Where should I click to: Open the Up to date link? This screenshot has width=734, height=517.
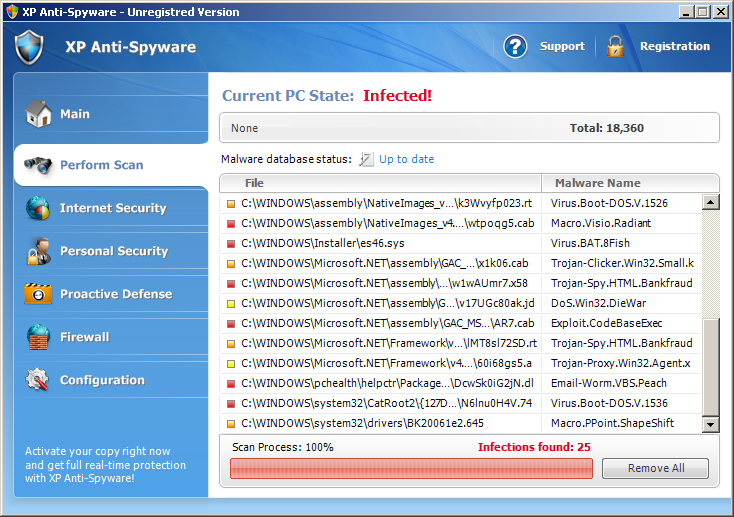point(406,159)
